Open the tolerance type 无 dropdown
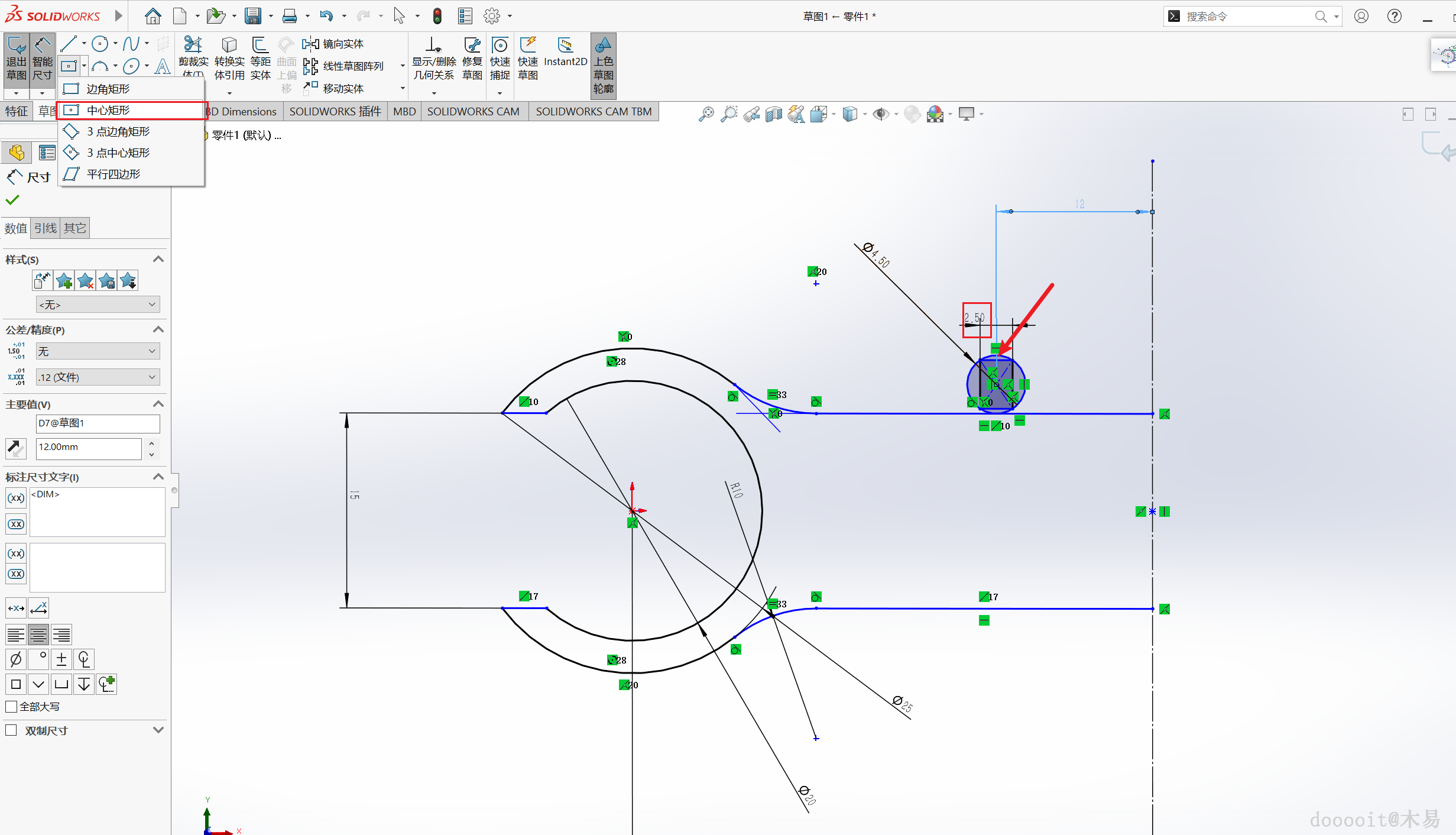Screen dimensions: 1456x835 [98, 351]
